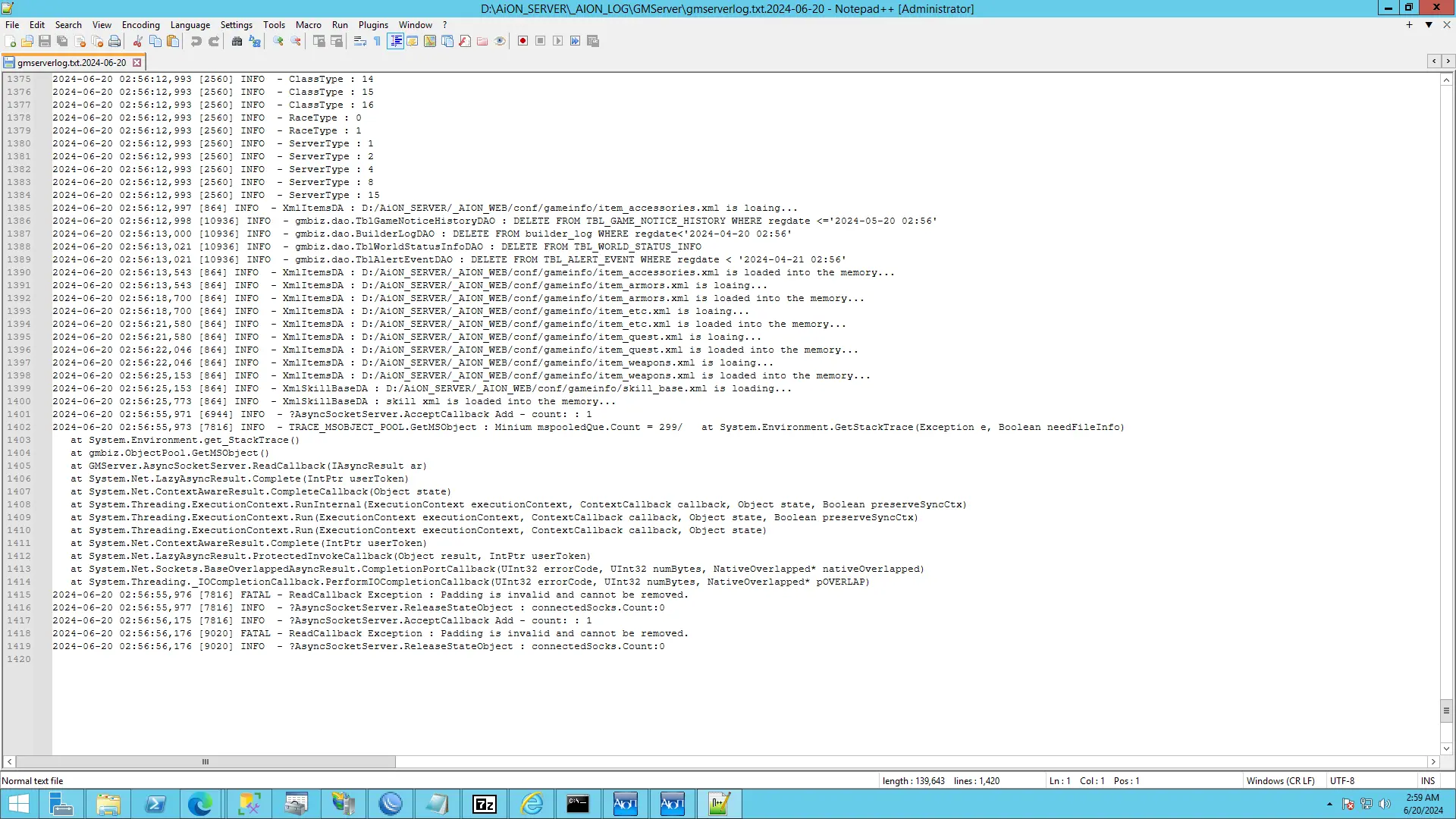Click the Save toolbar icon
1456x819 pixels.
45,41
